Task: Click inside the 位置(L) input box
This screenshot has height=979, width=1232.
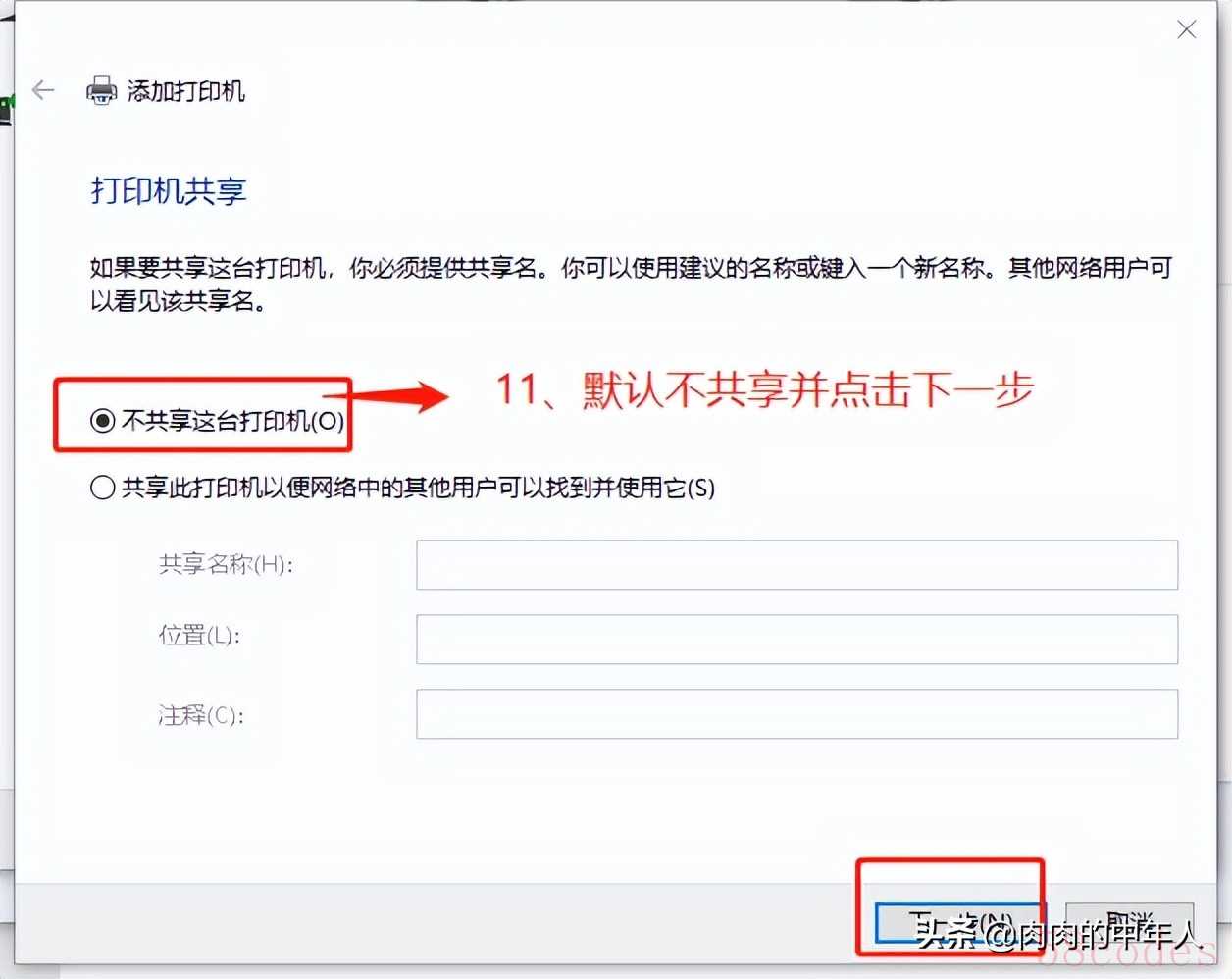Action: coord(796,640)
